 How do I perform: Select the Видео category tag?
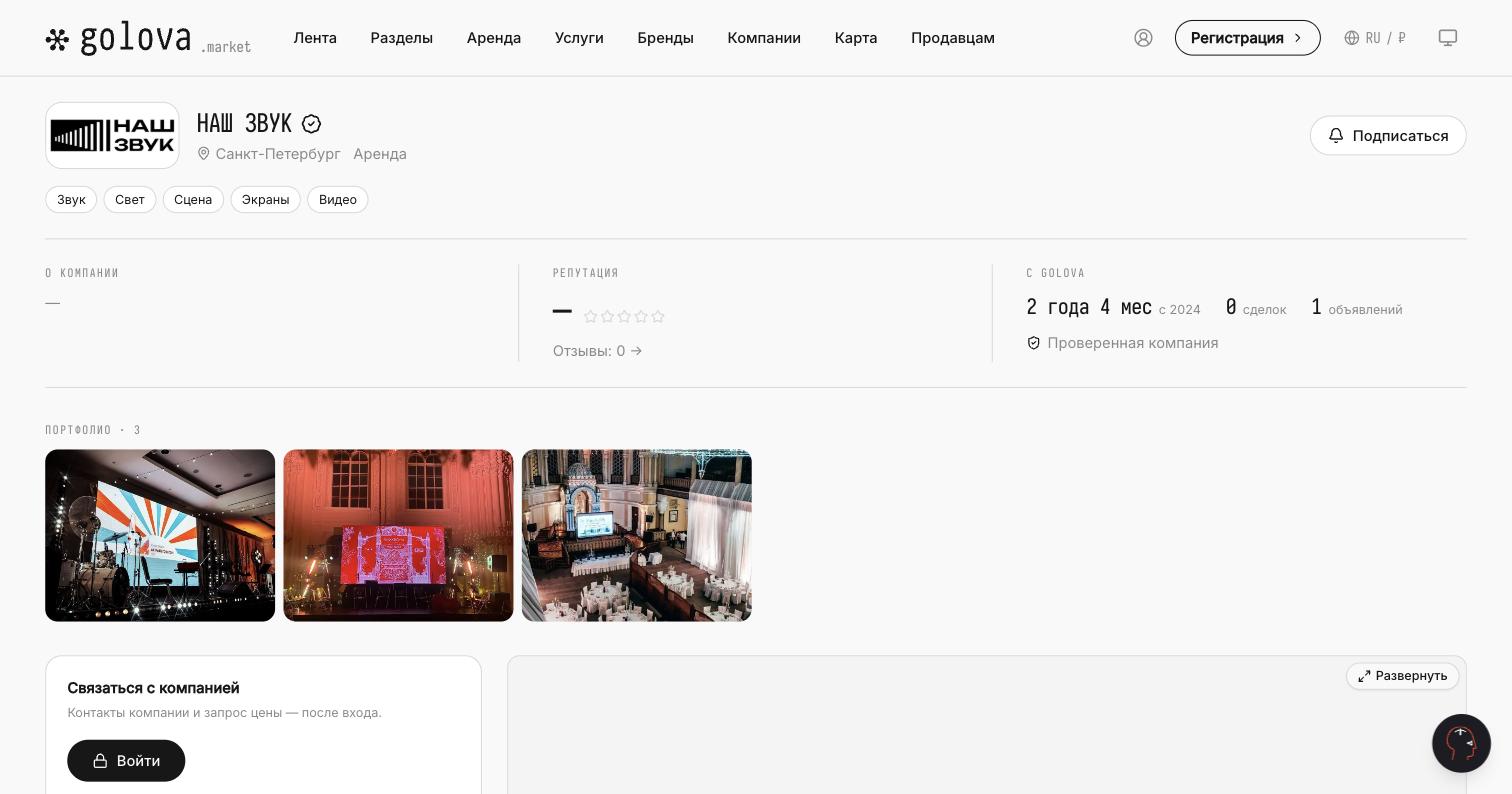pyautogui.click(x=338, y=200)
